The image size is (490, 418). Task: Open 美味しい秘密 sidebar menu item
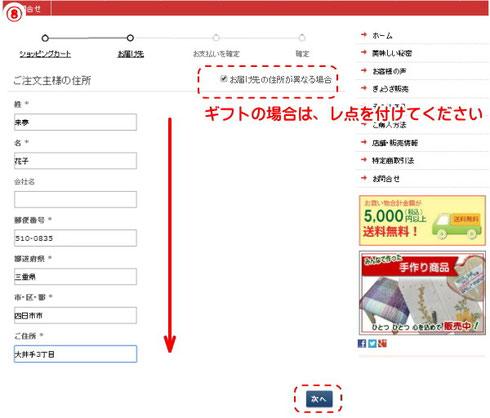click(x=392, y=53)
